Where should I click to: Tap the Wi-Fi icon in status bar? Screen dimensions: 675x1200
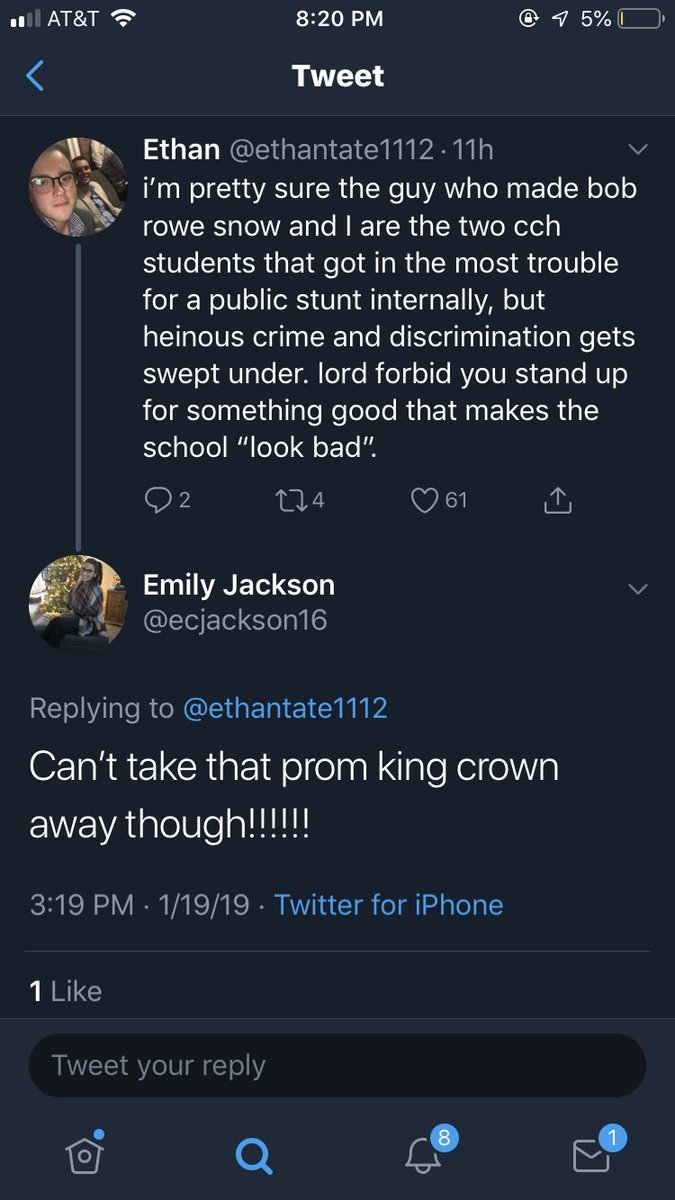(123, 19)
